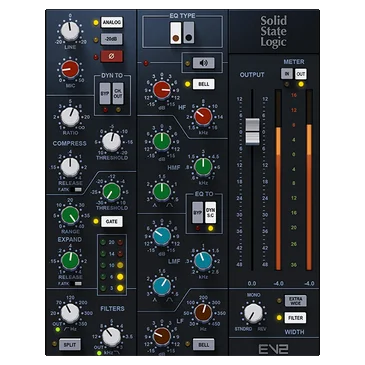Click the compressor RELEASE knob
This screenshot has height=365, width=365.
tap(70, 167)
